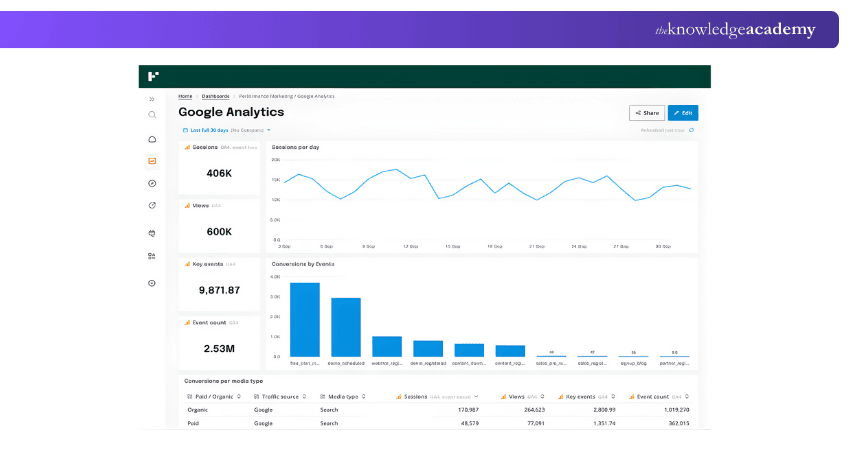The height and width of the screenshot is (450, 850).
Task: Click the Media type column header icon
Action: [323, 397]
